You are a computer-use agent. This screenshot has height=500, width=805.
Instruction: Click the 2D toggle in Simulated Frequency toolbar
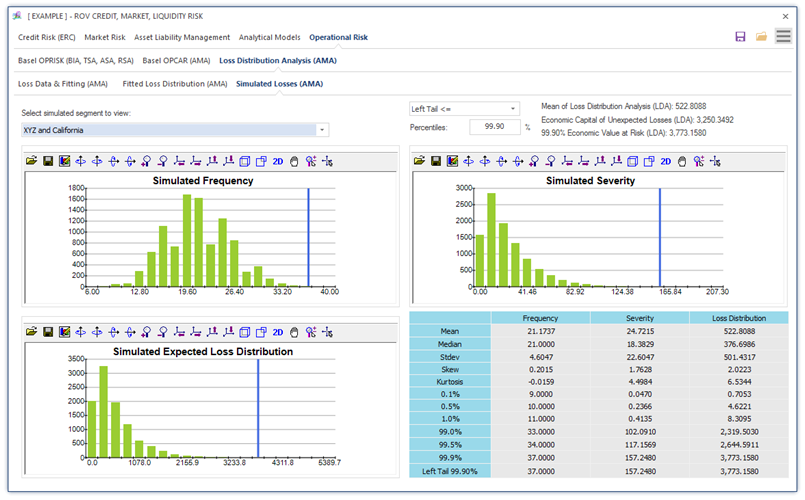pos(278,162)
